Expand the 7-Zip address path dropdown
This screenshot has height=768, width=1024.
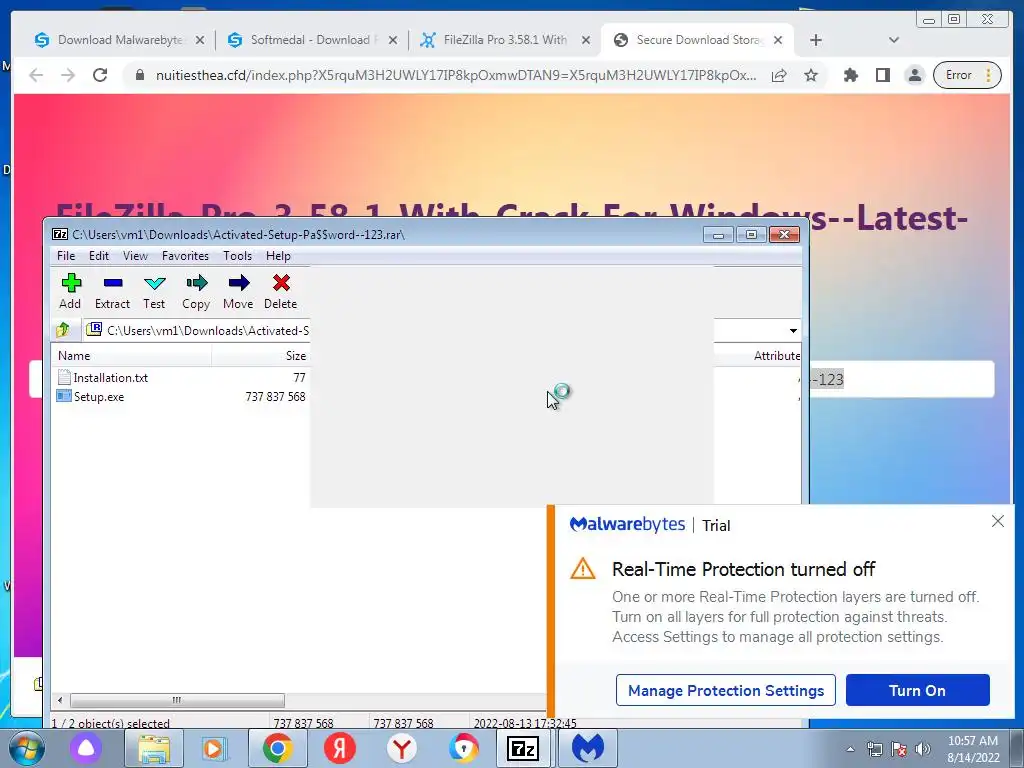pos(793,330)
